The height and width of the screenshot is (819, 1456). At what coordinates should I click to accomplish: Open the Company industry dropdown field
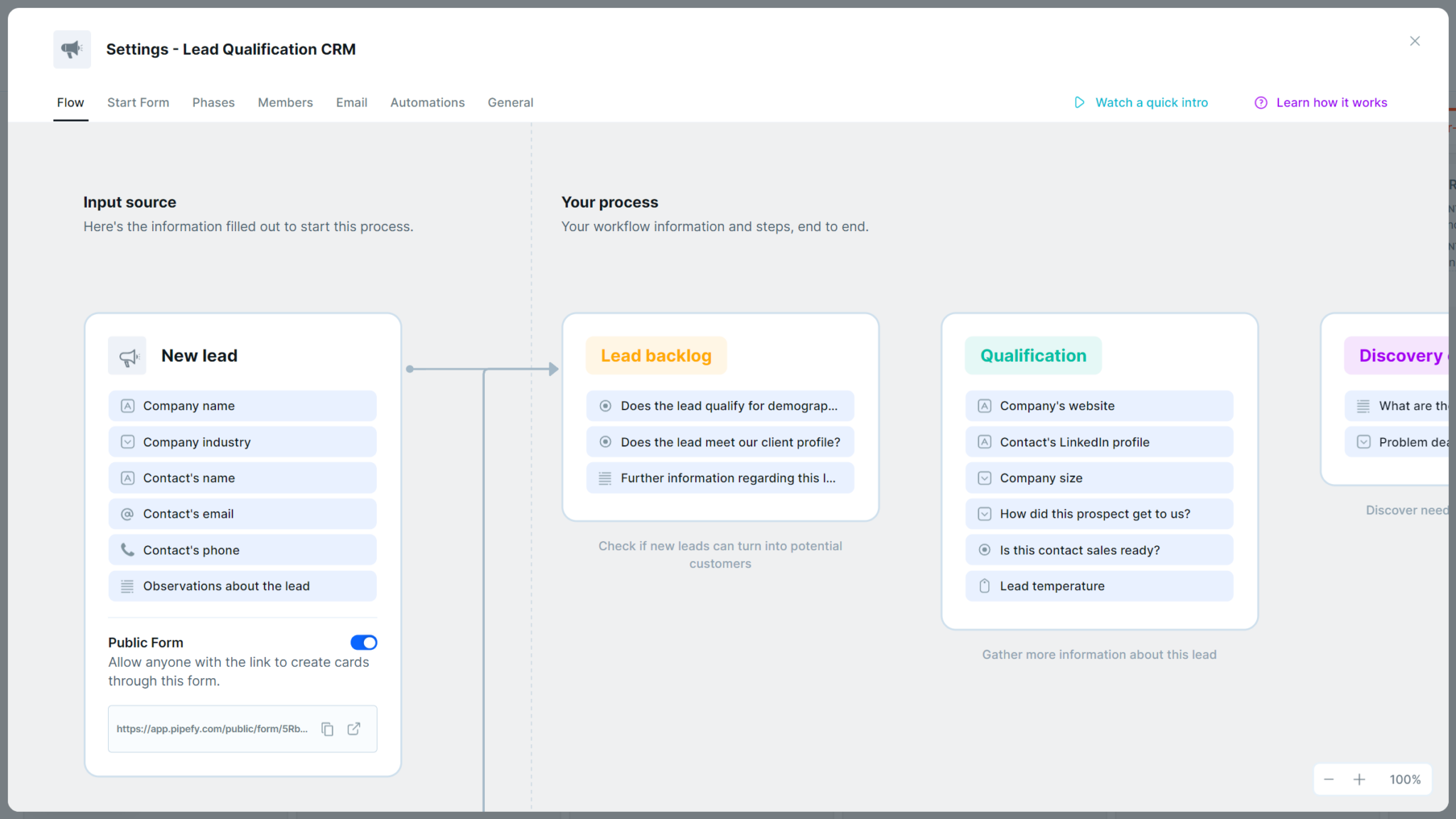point(242,441)
